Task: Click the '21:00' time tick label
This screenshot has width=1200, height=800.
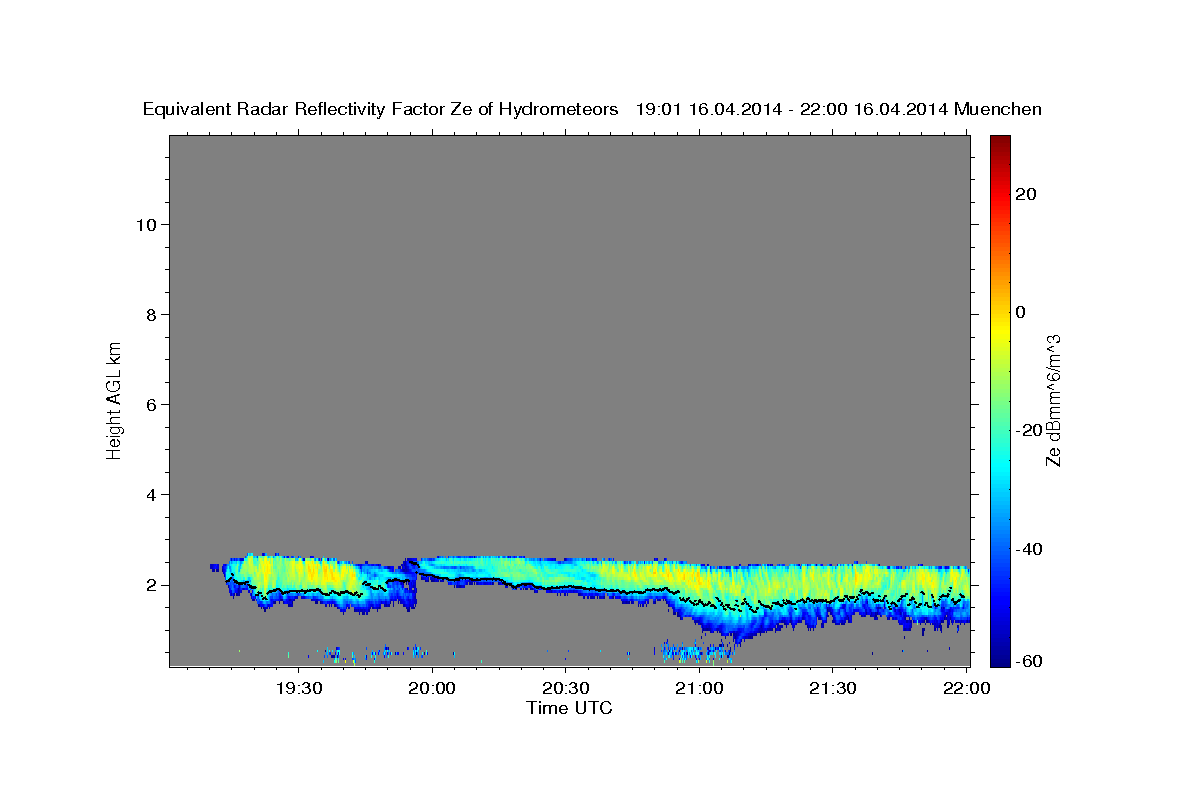Action: coord(699,688)
